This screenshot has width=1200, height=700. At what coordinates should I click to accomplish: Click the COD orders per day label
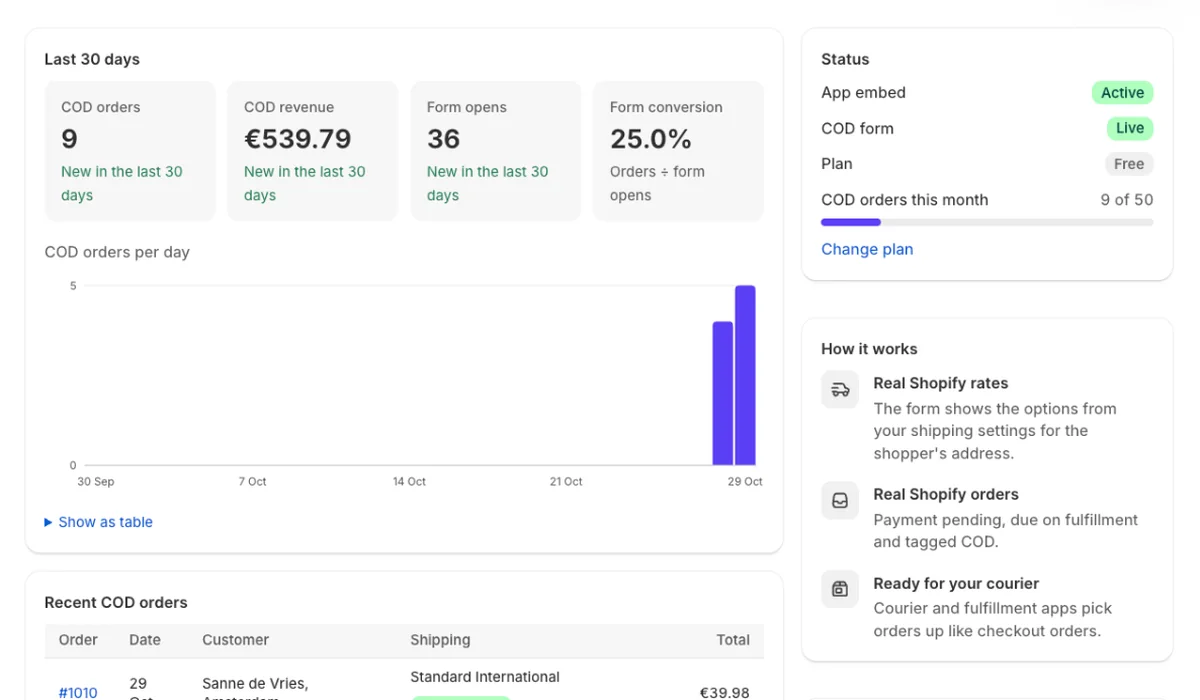point(117,252)
